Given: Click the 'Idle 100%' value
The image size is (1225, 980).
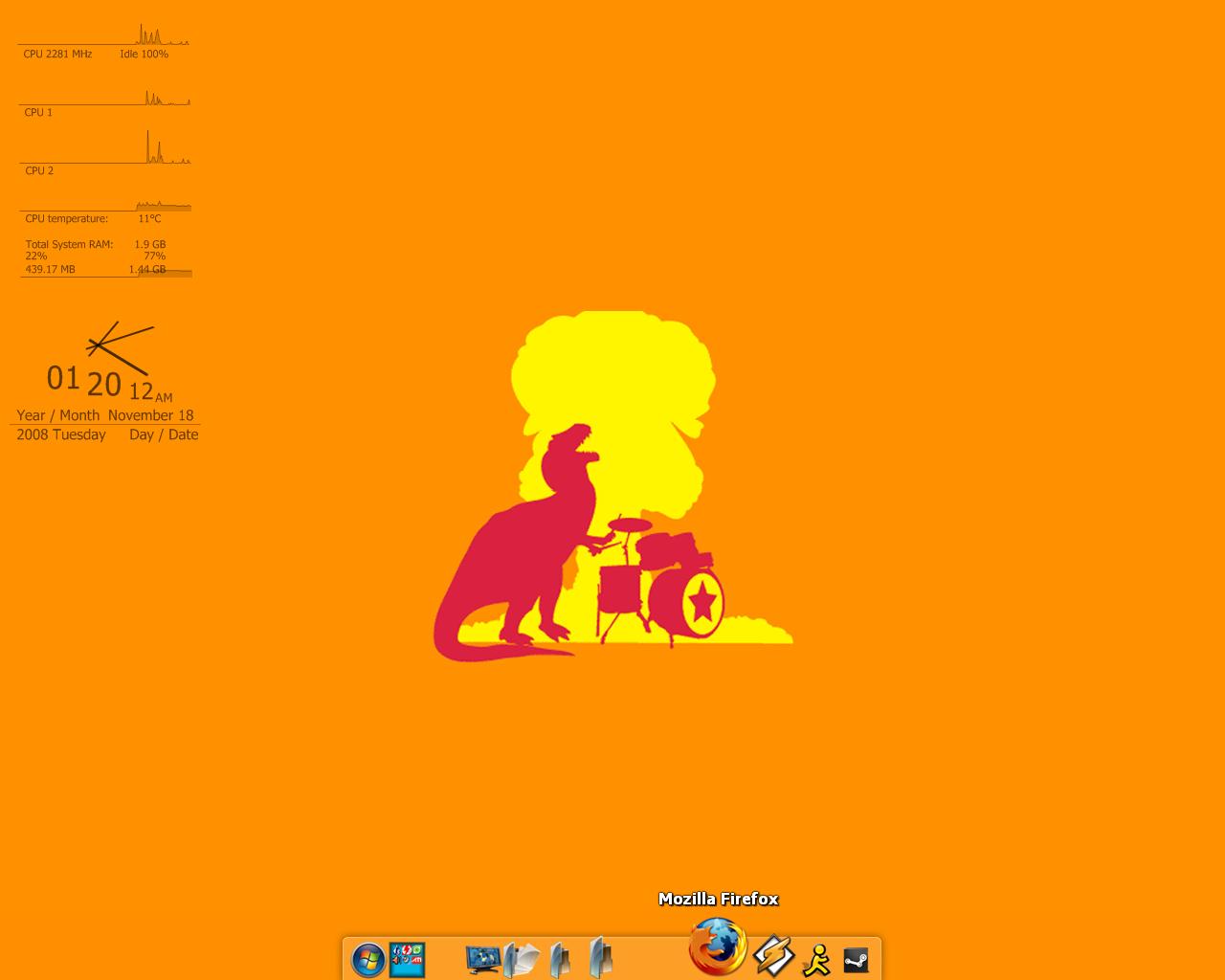Looking at the screenshot, I should (144, 55).
